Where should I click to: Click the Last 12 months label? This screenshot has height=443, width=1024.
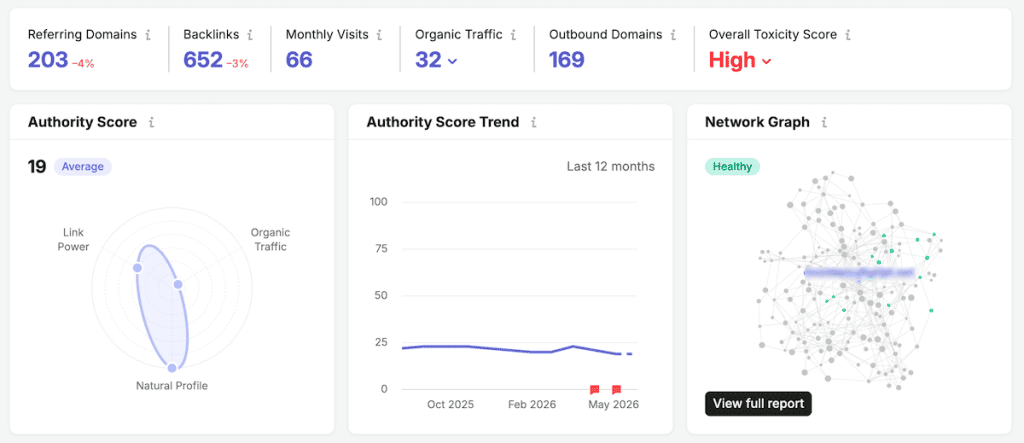(611, 167)
